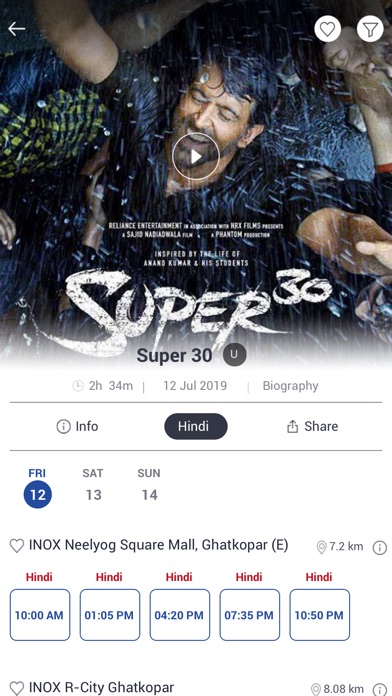Screen dimensions: 392x696
Task: Tap the back arrow icon
Action: click(16, 29)
